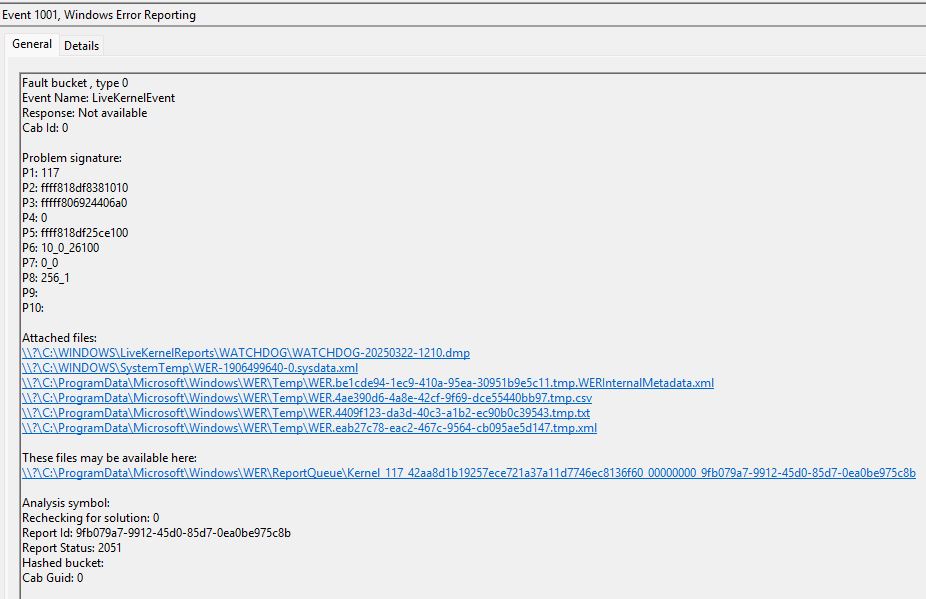Open the WER .tmp.csv attached file link
Viewport: 926px width, 599px height.
tap(306, 398)
